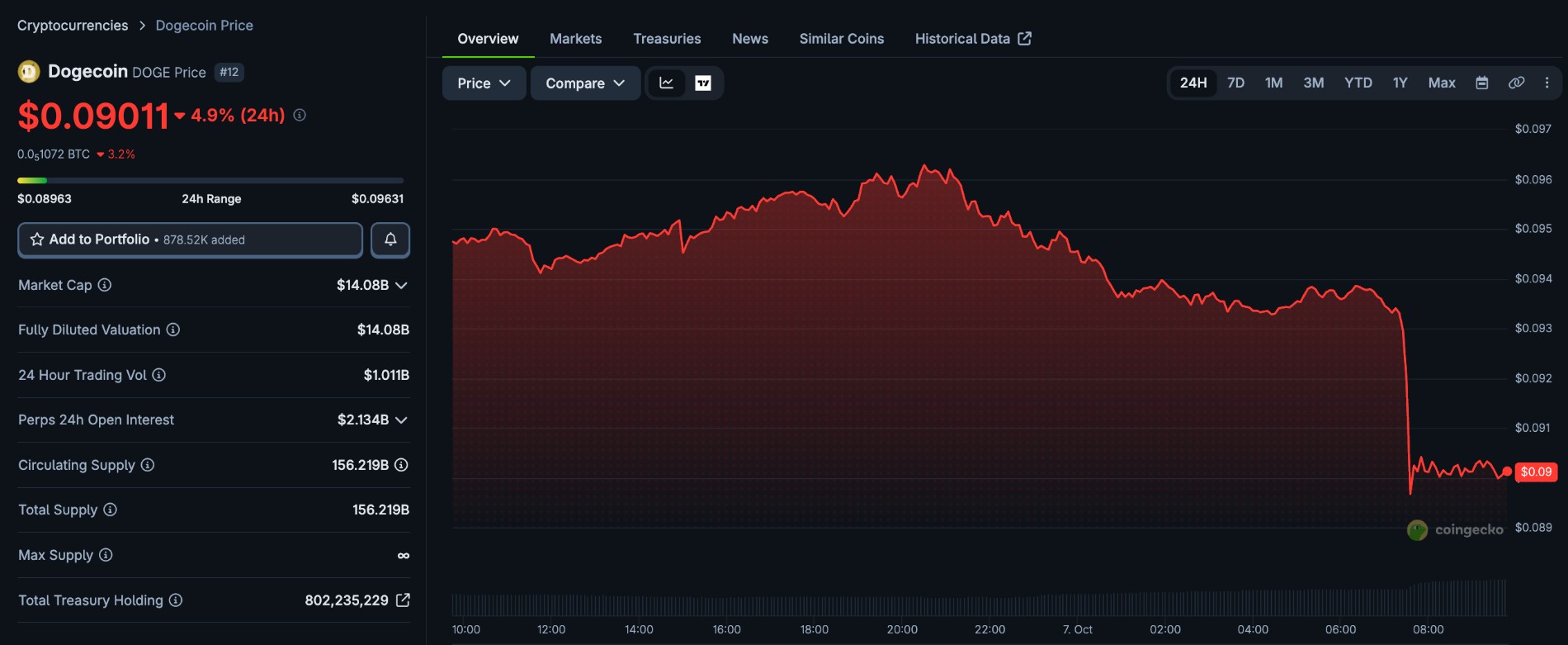This screenshot has height=645, width=1568.
Task: Open external link icon beside 802,235,229
Action: pos(403,600)
